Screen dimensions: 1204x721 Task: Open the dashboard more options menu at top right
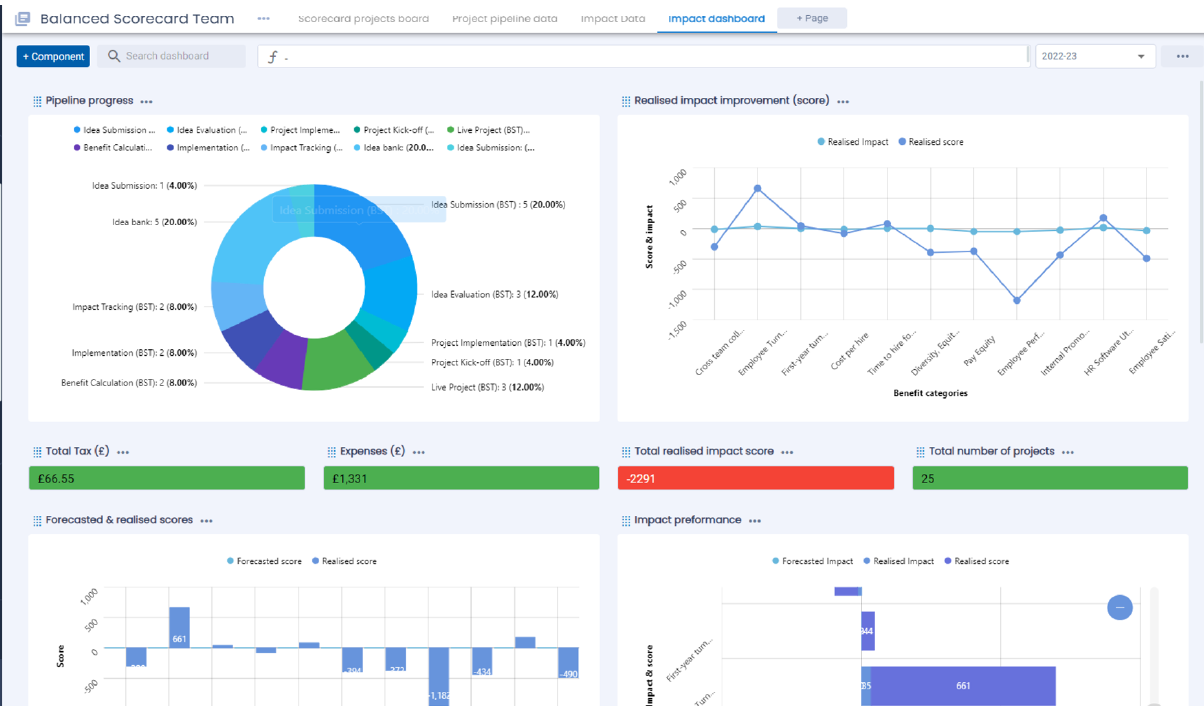(x=1182, y=57)
